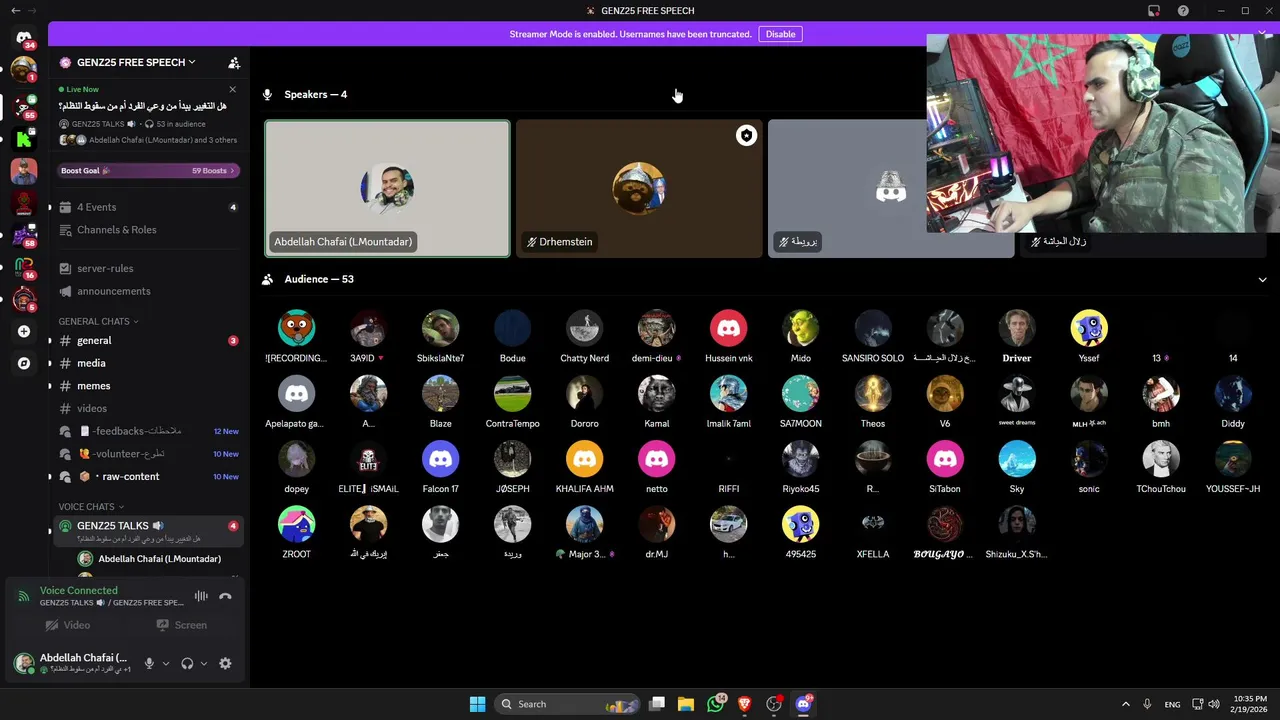Deafen with the headphones icon
The width and height of the screenshot is (1280, 720).
(x=187, y=663)
